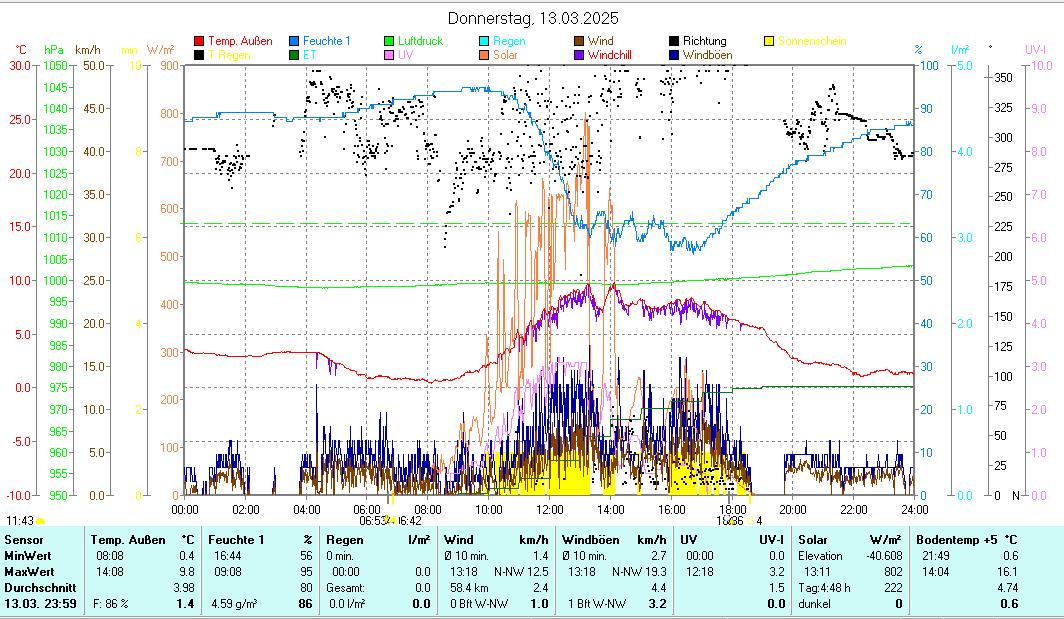Click the black Richtung legend swatch
The width and height of the screenshot is (1064, 619).
(x=674, y=41)
